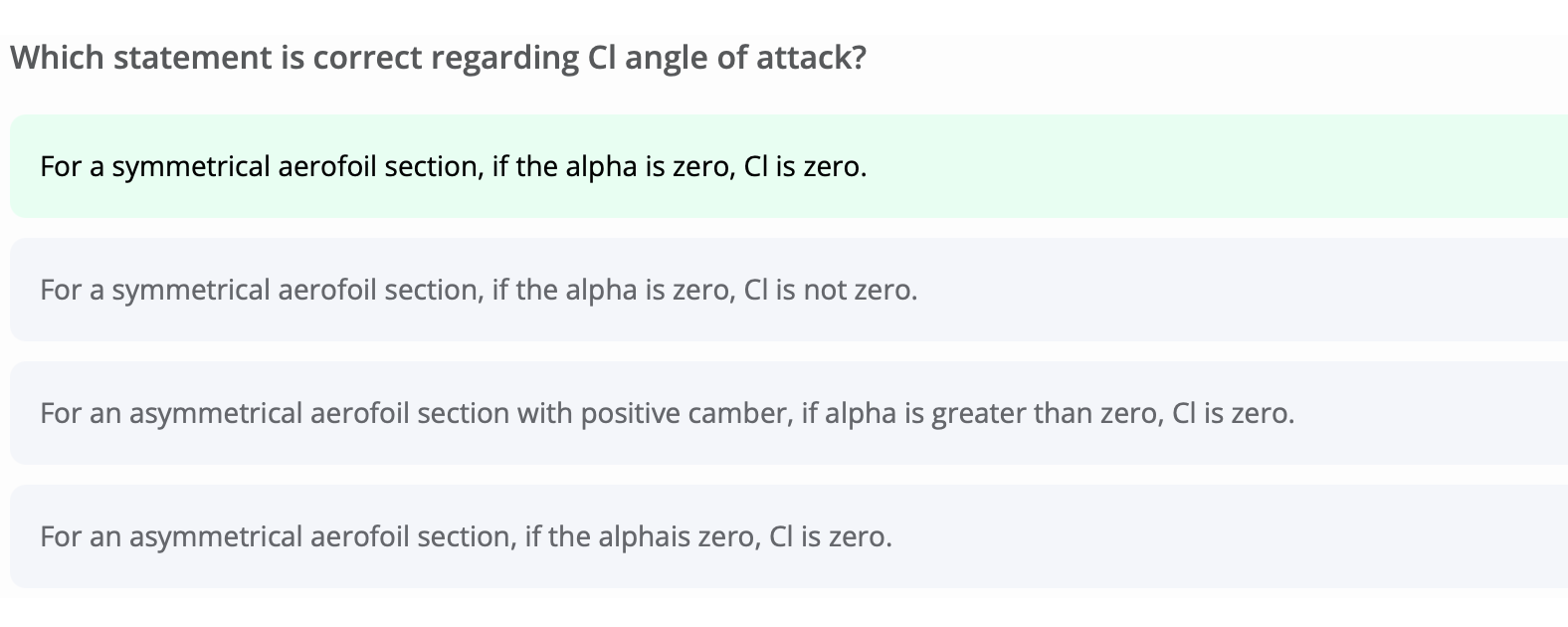Image resolution: width=1568 pixels, height=627 pixels.
Task: Click 'angle of attack?' in the question
Action: tap(746, 58)
